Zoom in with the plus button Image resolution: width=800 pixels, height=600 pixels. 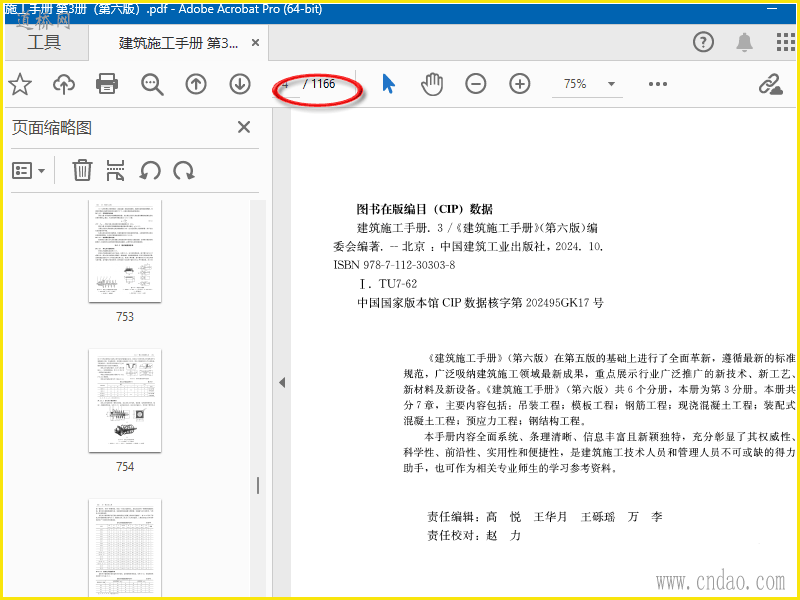coord(519,84)
